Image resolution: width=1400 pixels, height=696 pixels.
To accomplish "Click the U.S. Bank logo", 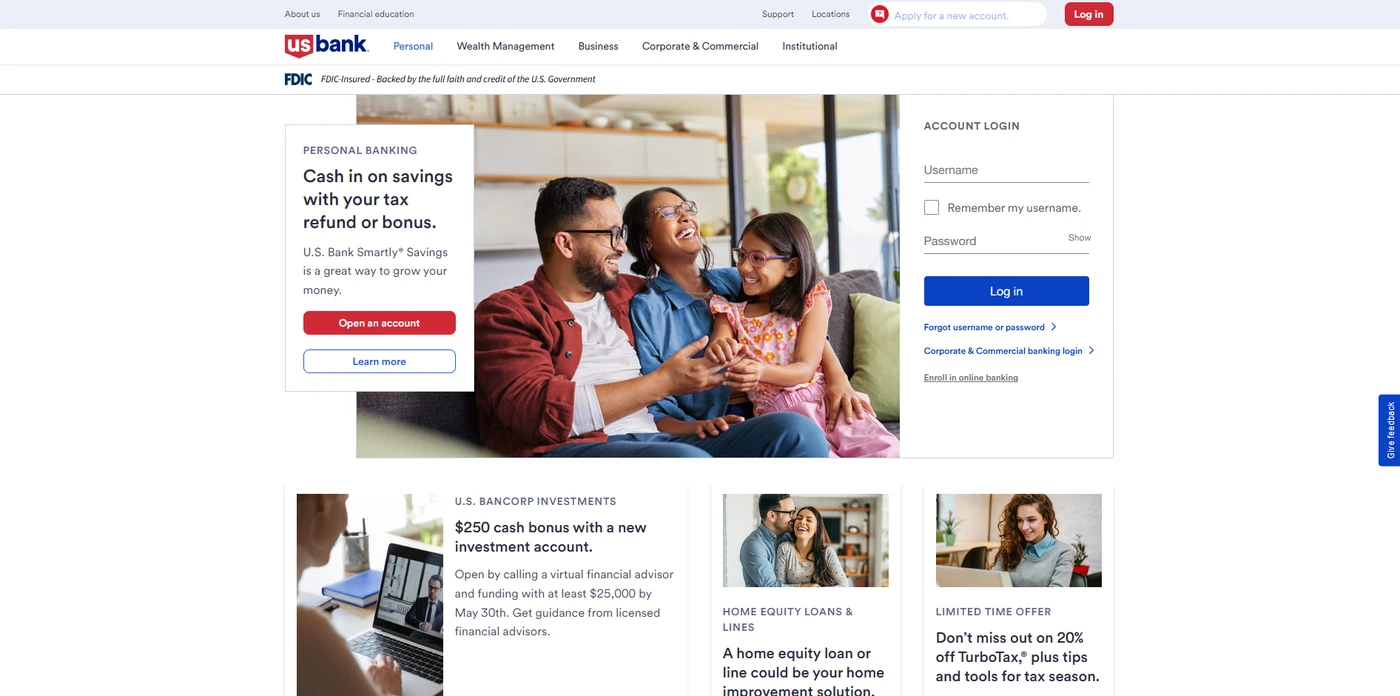I will click(326, 46).
